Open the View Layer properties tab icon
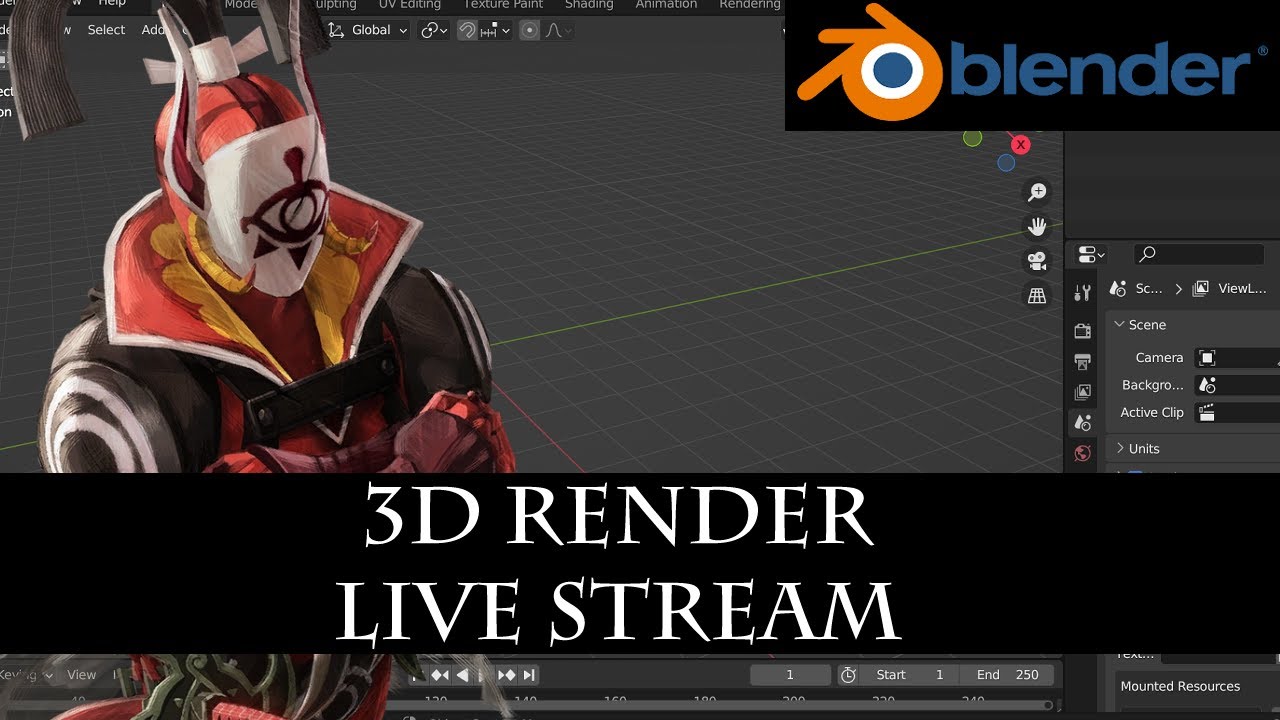The height and width of the screenshot is (720, 1280). coord(1082,393)
